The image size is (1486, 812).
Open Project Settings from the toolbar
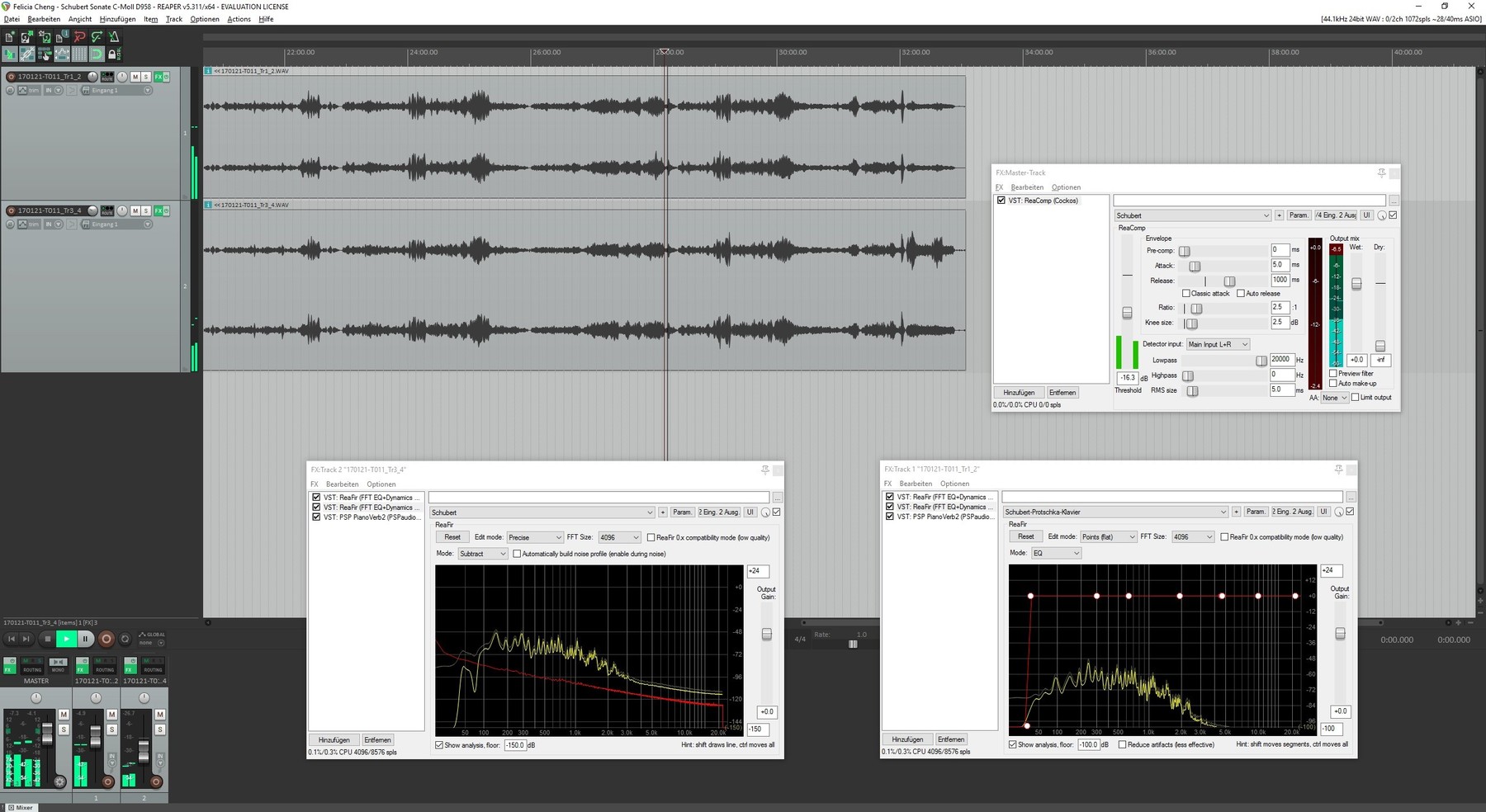click(x=62, y=36)
